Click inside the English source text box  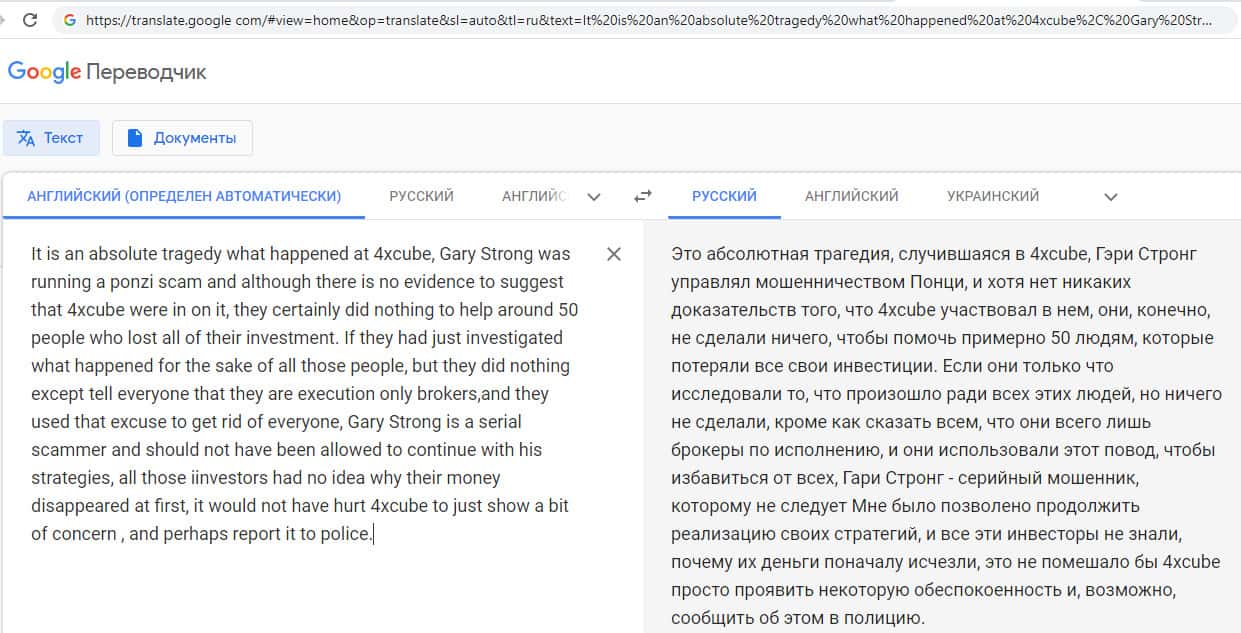(x=305, y=393)
